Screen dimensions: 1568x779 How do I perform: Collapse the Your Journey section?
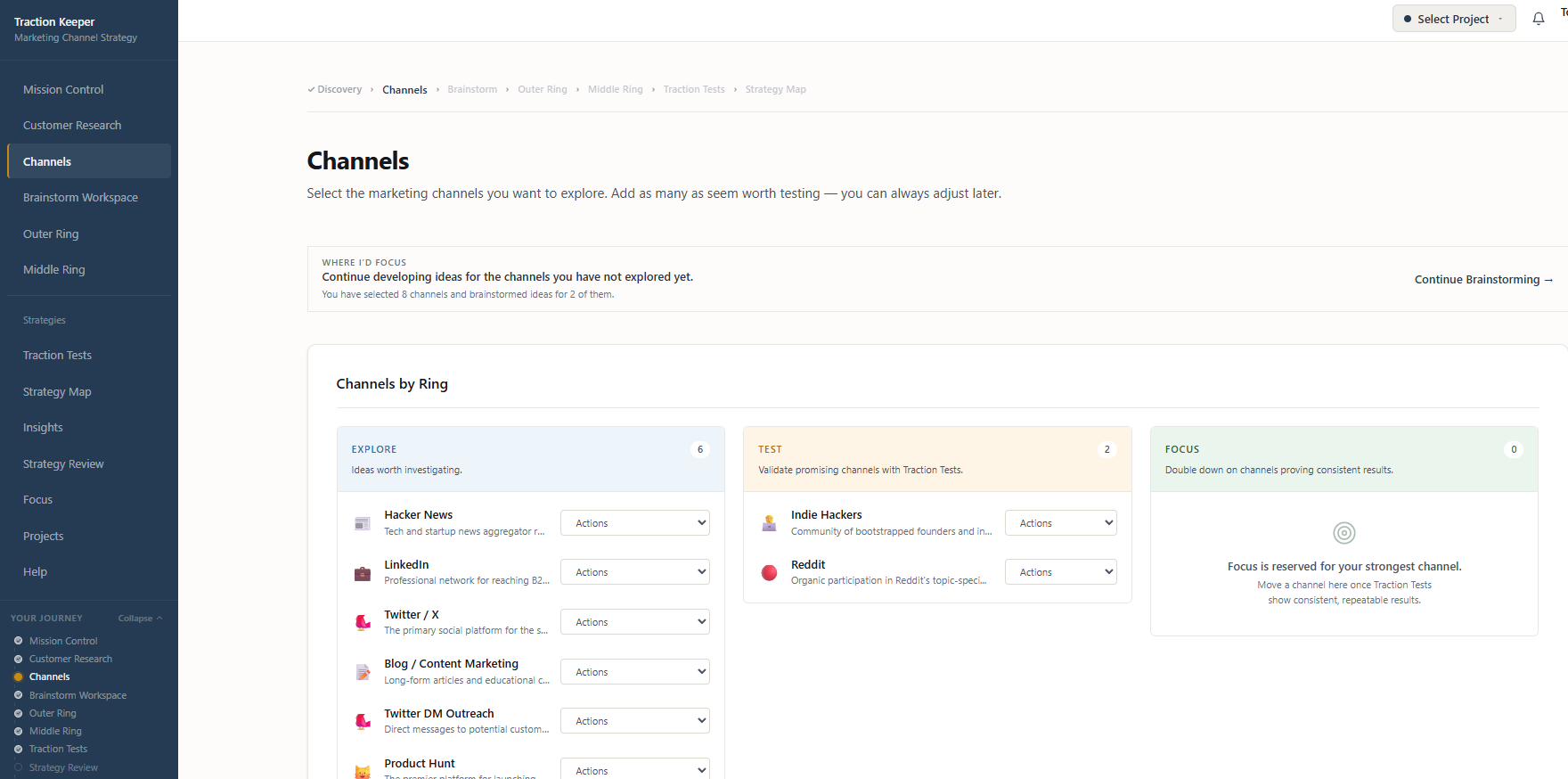(x=140, y=618)
